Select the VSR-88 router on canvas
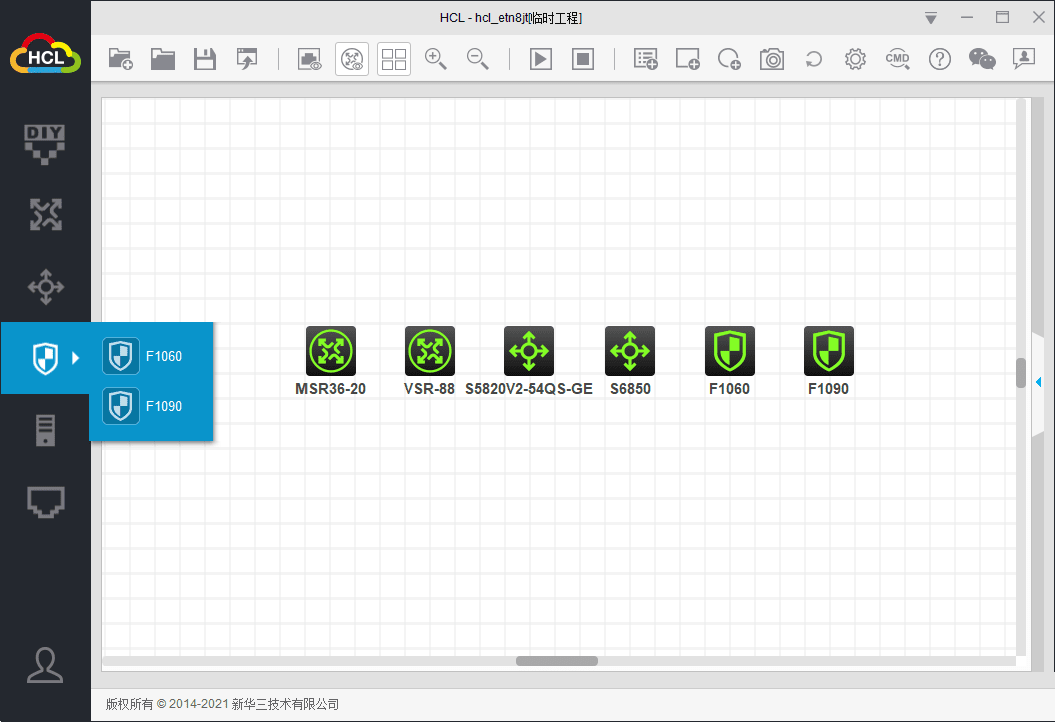The height and width of the screenshot is (722, 1055). pos(429,351)
